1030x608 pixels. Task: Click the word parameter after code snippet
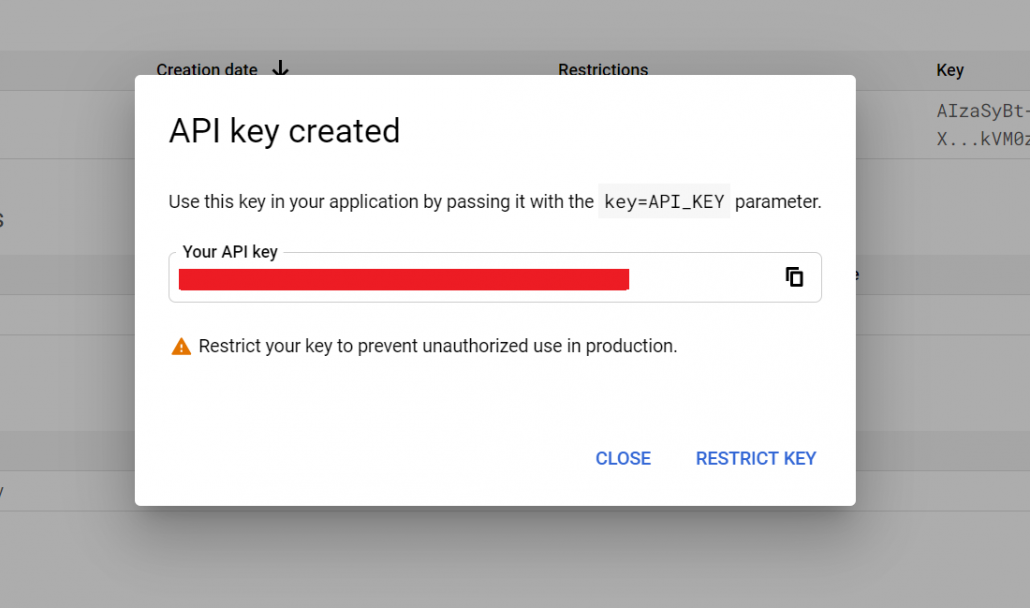tap(778, 202)
